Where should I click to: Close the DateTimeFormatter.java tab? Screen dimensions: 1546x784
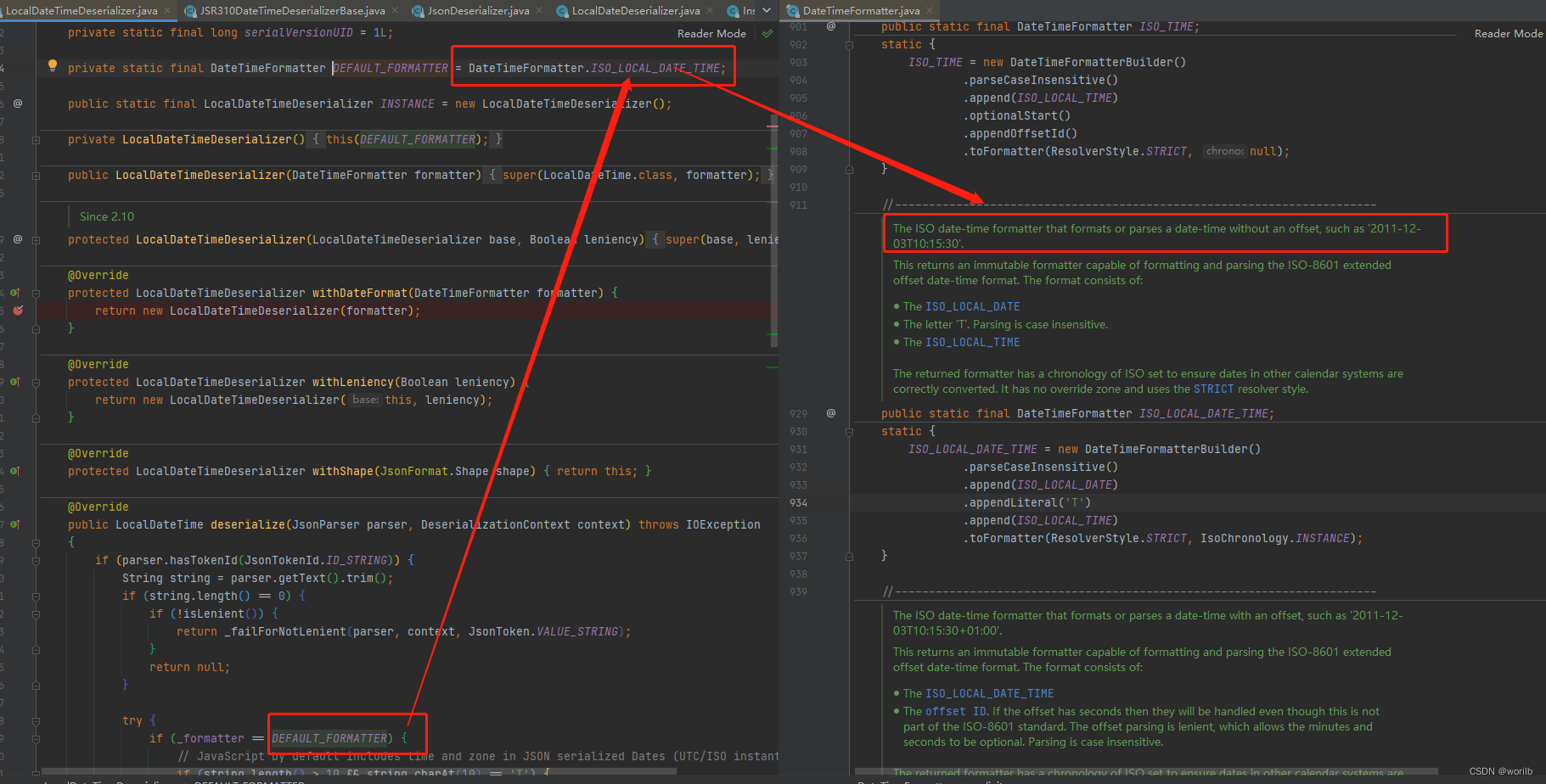pos(930,11)
